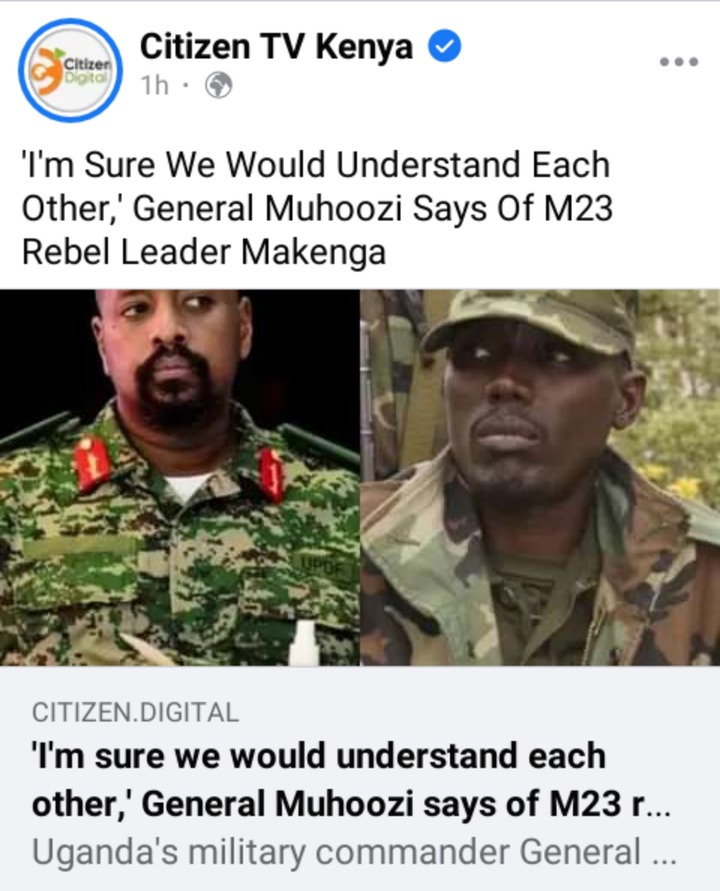Open the Citizen Digital profile picture
Viewport: 720px width, 891px height.
click(70, 70)
